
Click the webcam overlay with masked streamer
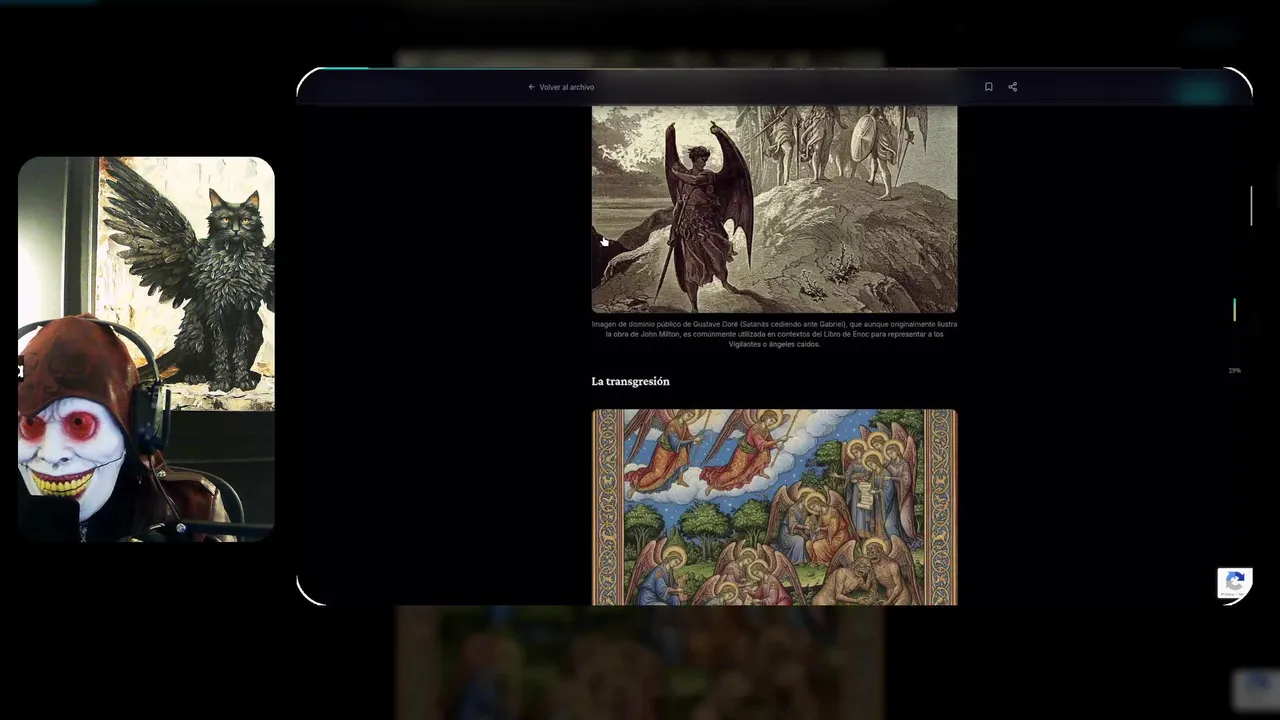pyautogui.click(x=146, y=349)
